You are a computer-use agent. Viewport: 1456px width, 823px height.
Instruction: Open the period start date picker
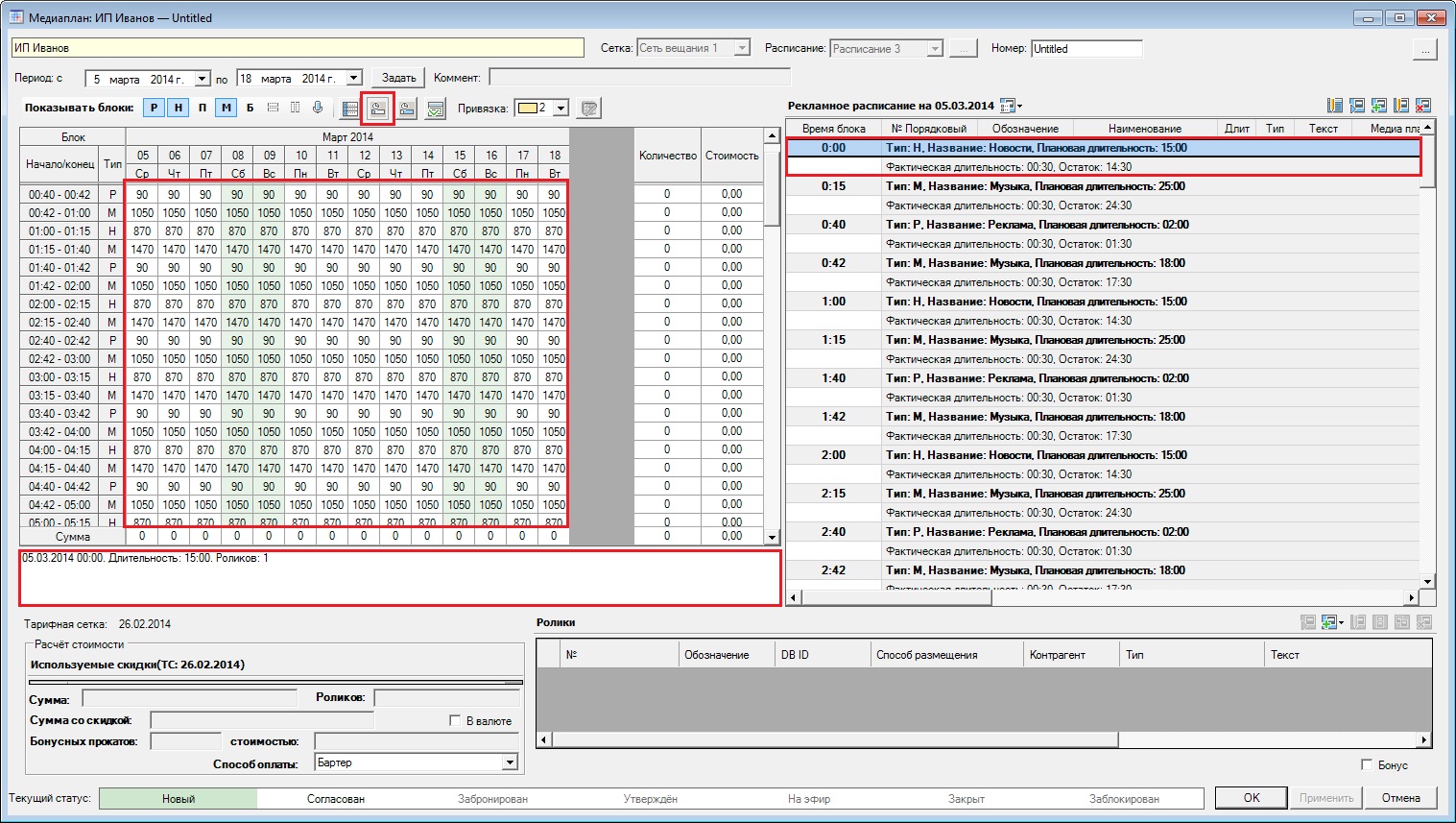point(203,79)
